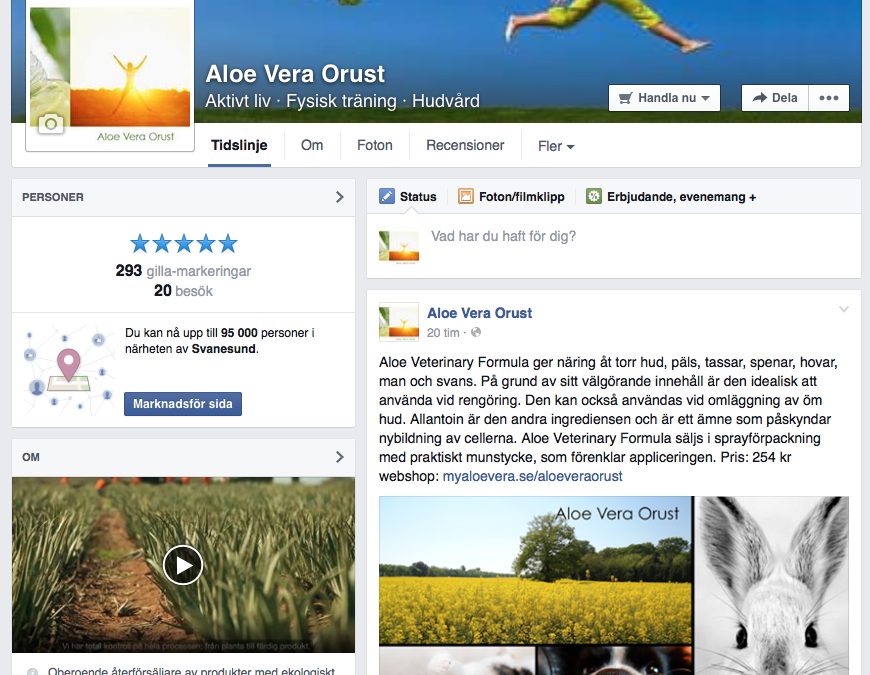Switch to the Recensioner tab
Image resolution: width=870 pixels, height=675 pixels.
(465, 145)
